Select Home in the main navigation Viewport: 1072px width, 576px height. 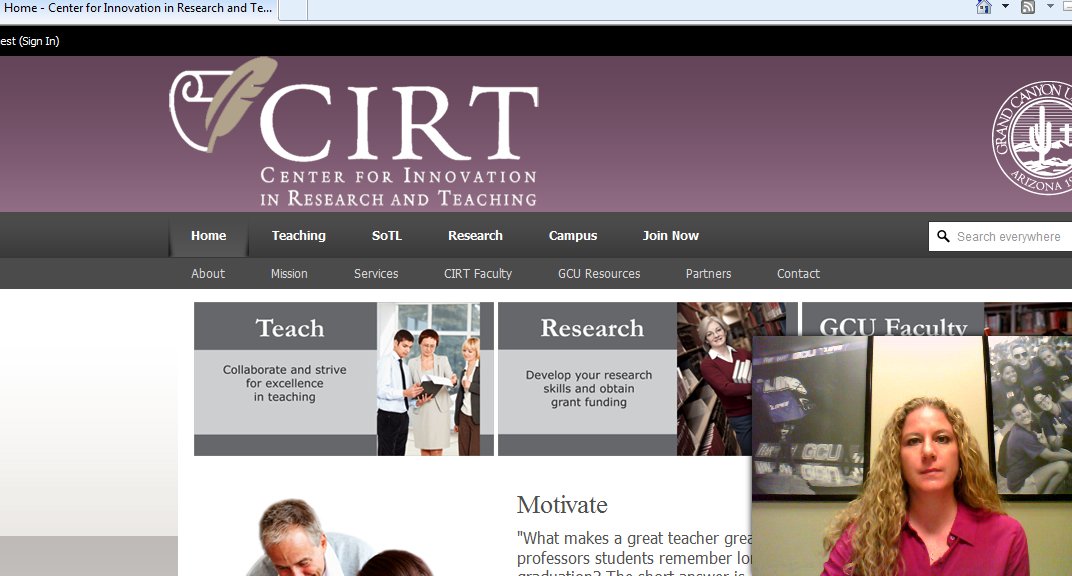tap(208, 236)
